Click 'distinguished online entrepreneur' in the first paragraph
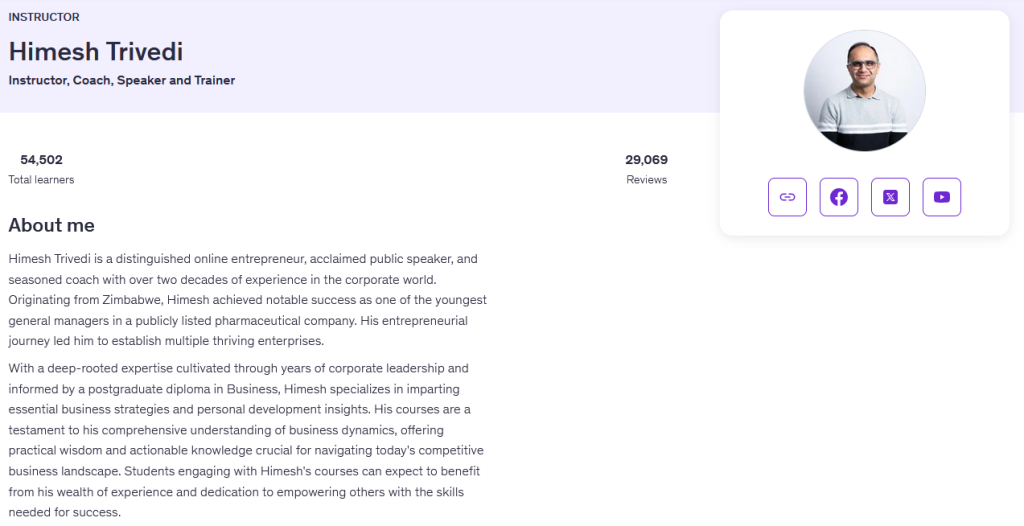Viewport: 1024px width, 526px height. [x=210, y=258]
